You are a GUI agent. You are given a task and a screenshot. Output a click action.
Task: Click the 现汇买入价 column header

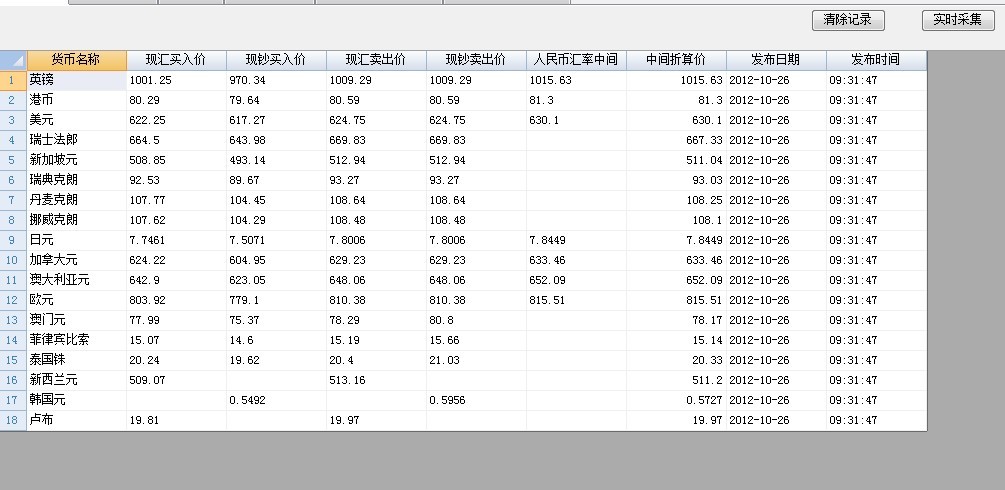(x=176, y=60)
